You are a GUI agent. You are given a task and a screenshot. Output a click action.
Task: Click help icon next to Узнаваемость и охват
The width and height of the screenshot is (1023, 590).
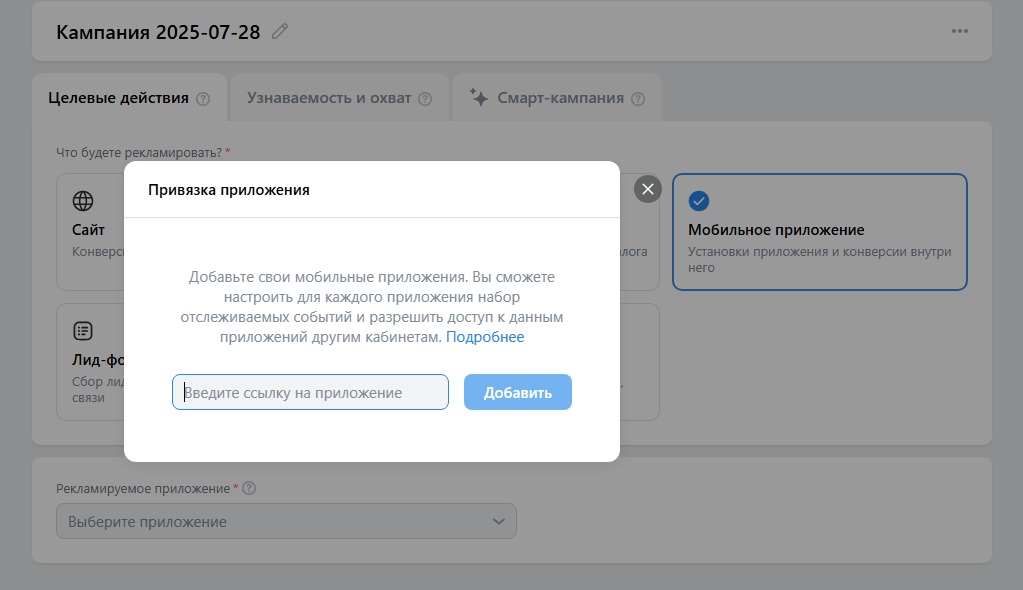pos(425,99)
